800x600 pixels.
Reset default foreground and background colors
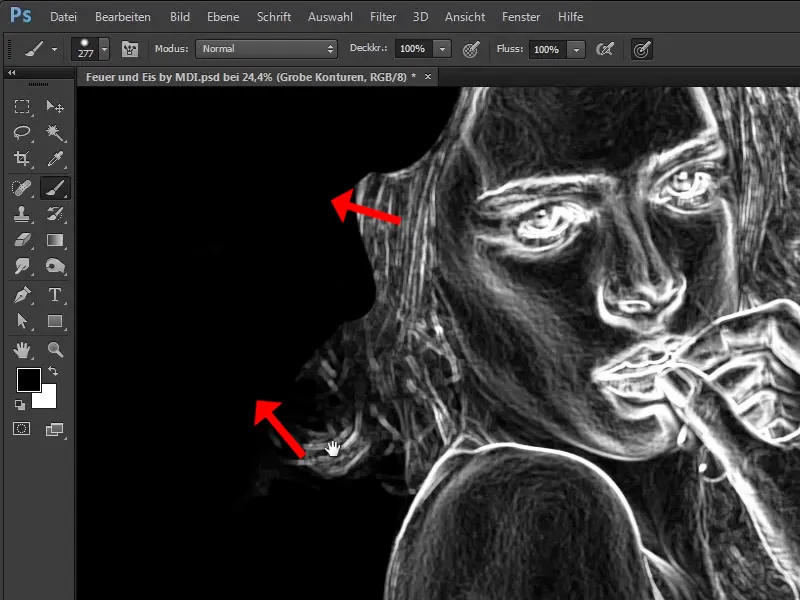20,405
